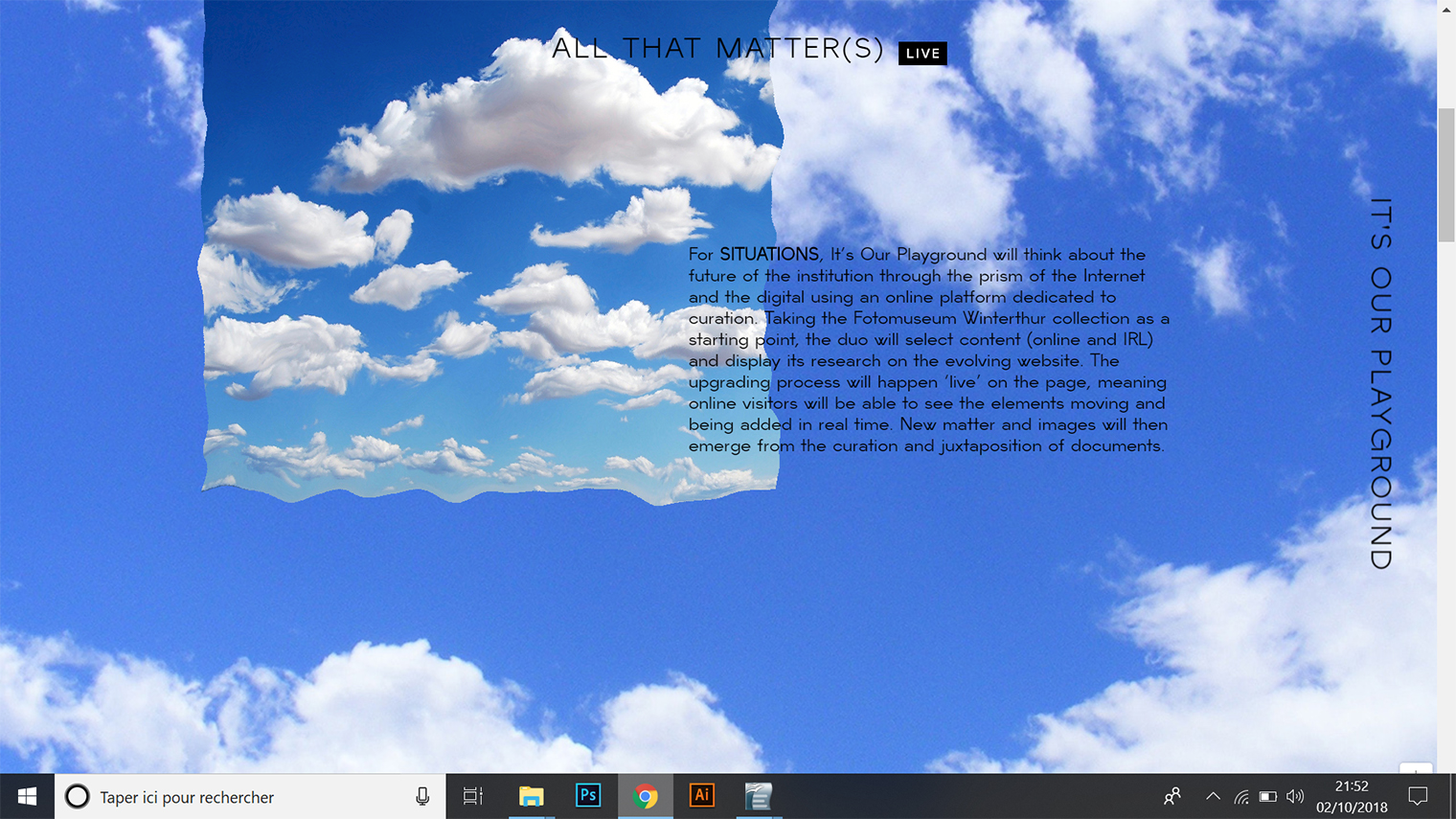Click the LIVE badge next to the title
This screenshot has width=1456, height=819.
[922, 54]
